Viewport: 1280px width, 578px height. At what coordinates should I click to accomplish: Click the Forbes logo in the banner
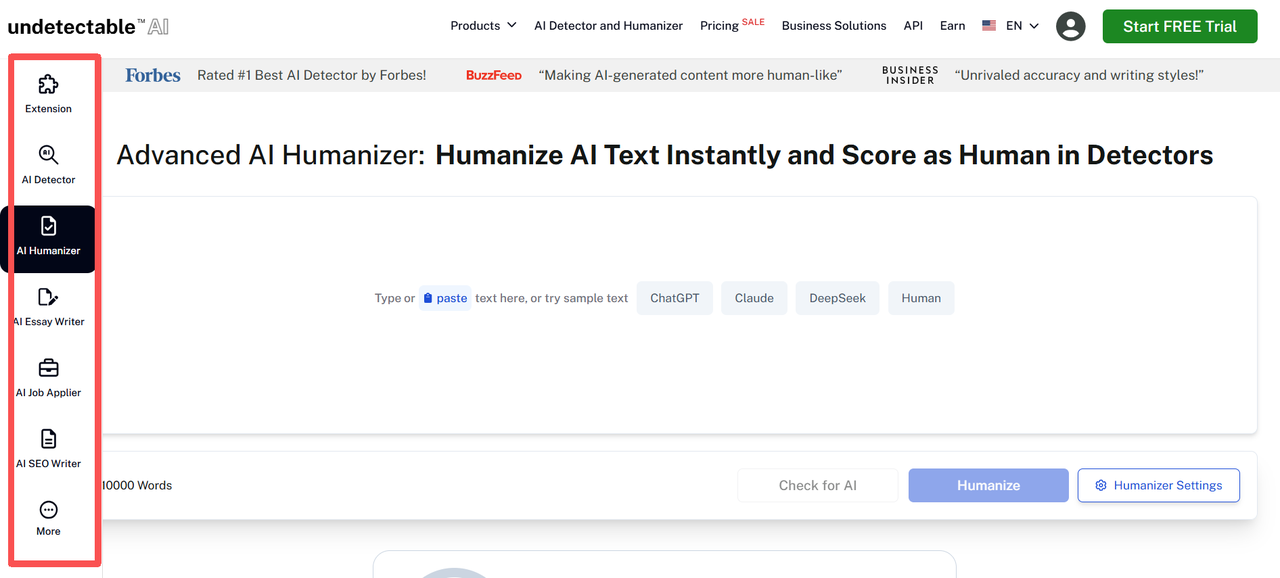153,75
